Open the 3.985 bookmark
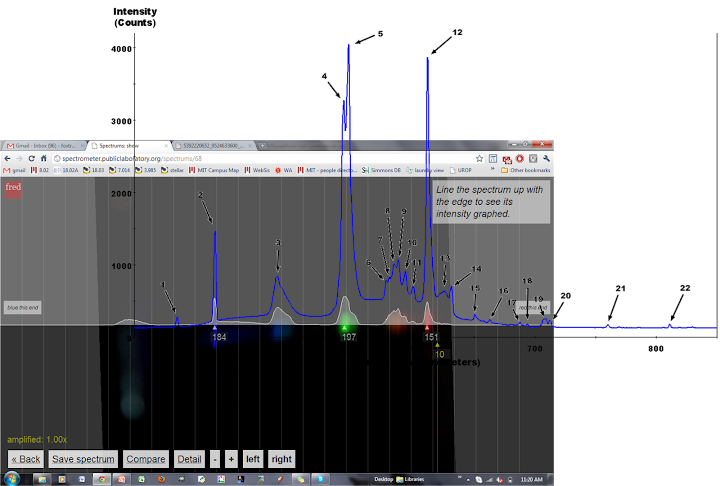The image size is (720, 486). (146, 170)
